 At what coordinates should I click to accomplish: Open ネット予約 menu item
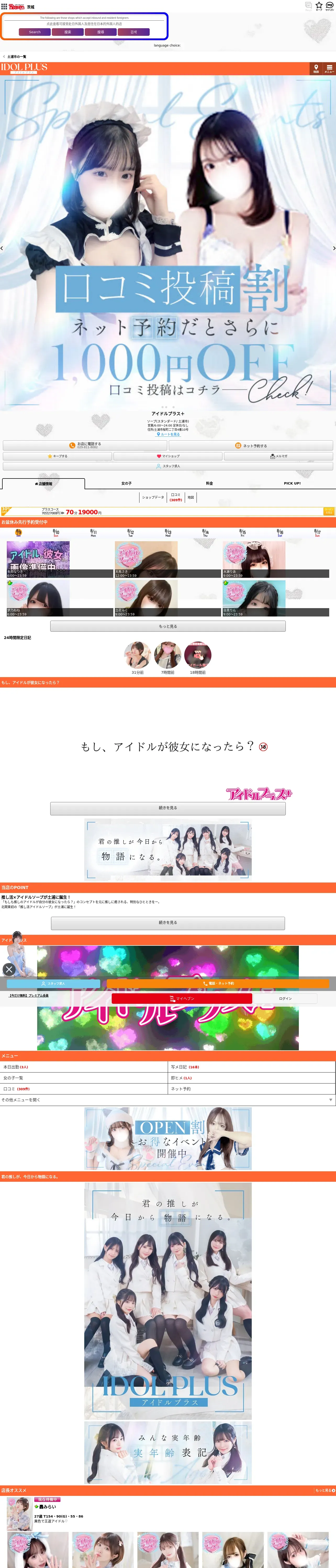point(252,1089)
